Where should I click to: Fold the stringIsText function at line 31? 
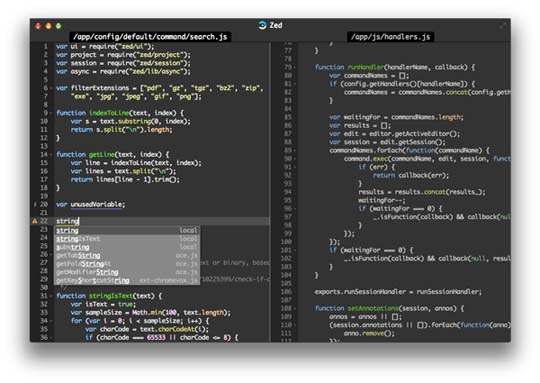[x=51, y=296]
